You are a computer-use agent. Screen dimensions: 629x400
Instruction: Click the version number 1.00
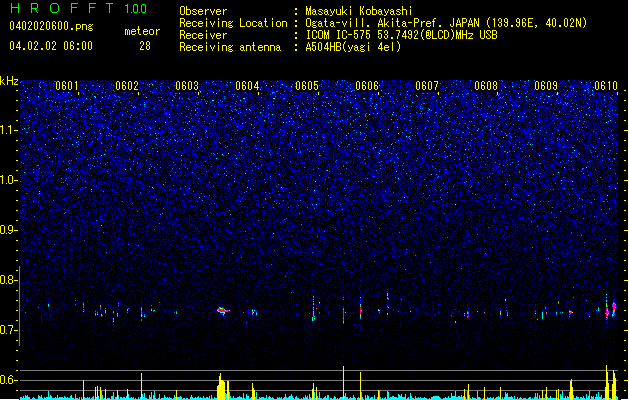coord(136,9)
